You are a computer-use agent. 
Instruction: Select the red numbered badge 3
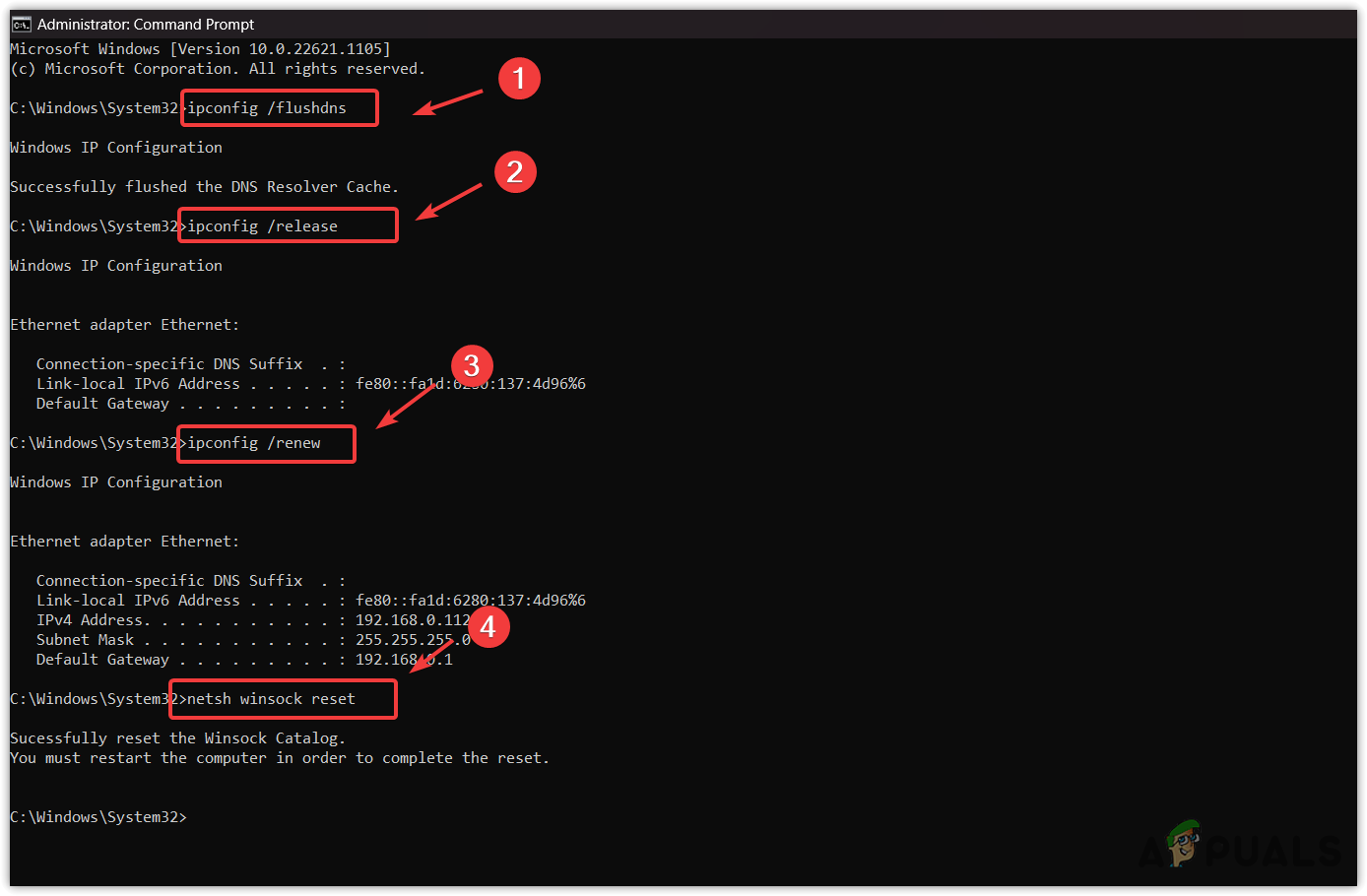[472, 365]
